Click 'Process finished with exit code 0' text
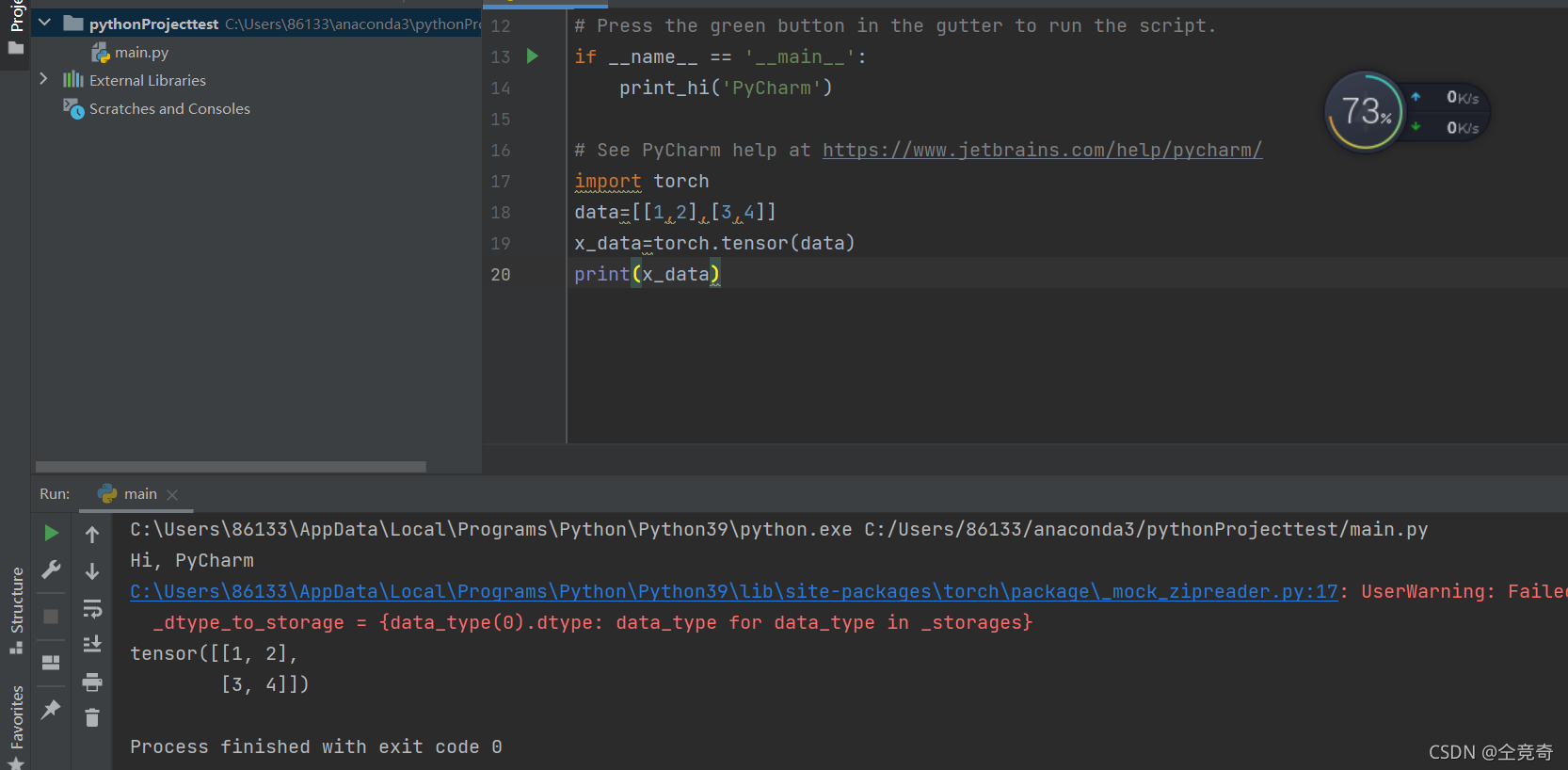This screenshot has width=1568, height=770. point(316,747)
